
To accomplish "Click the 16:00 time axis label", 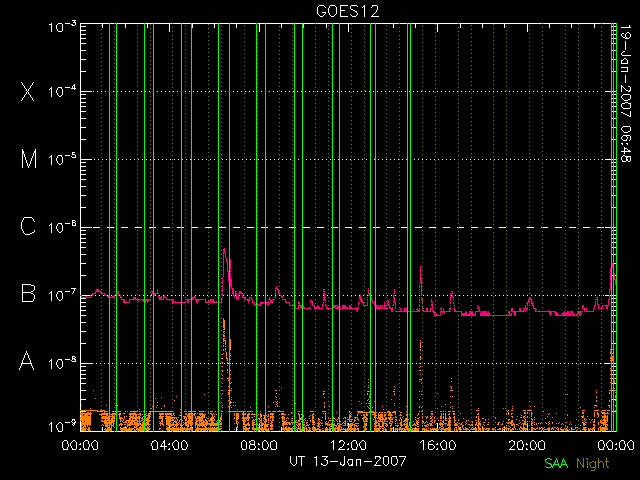I will pyautogui.click(x=438, y=444).
